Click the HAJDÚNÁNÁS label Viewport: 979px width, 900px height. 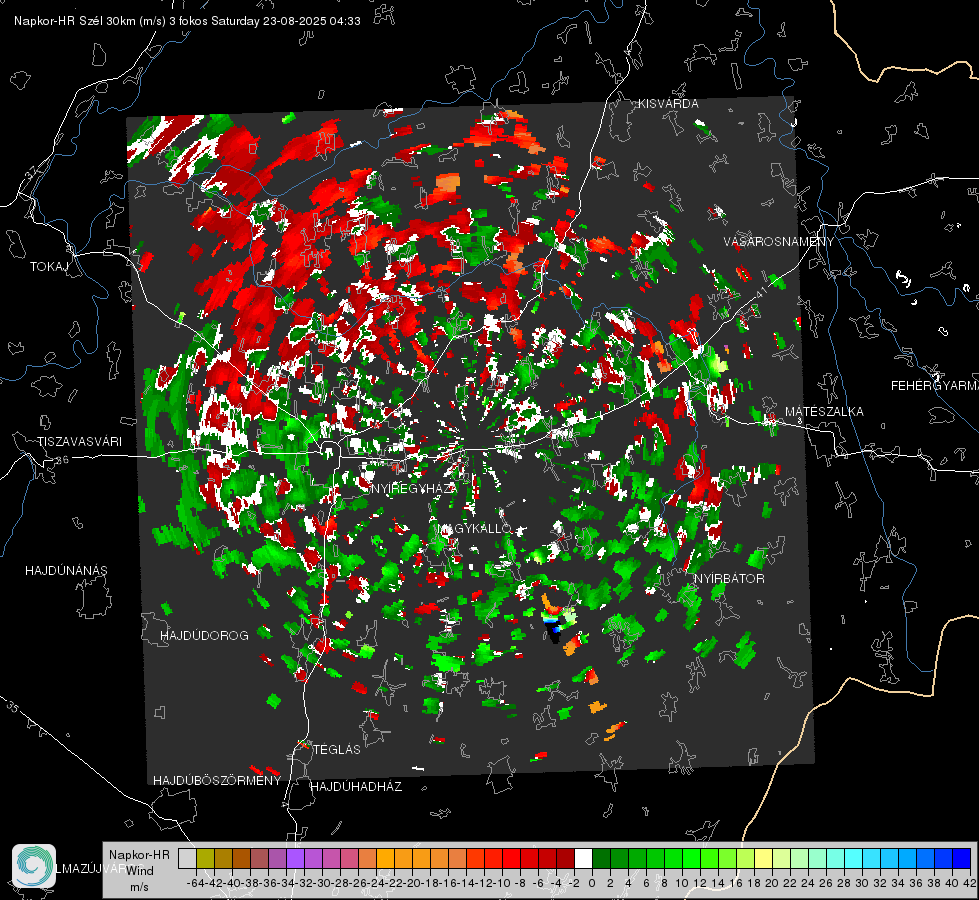point(66,571)
